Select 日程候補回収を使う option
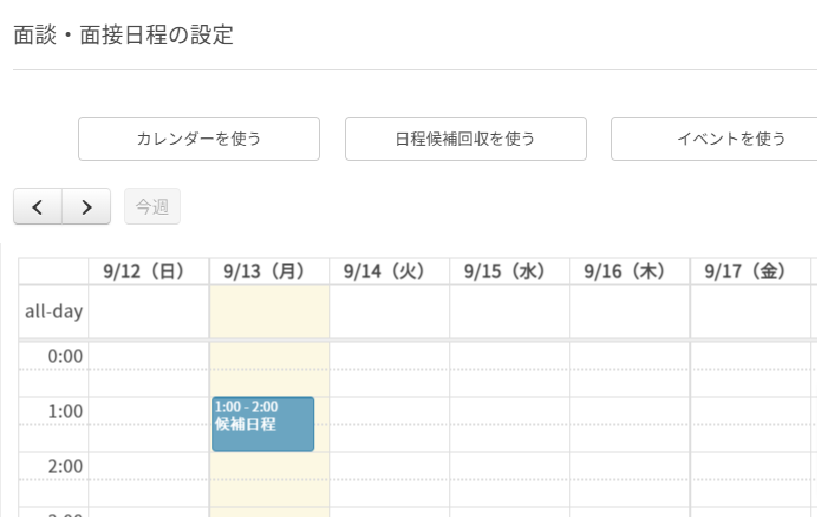 pyautogui.click(x=465, y=139)
